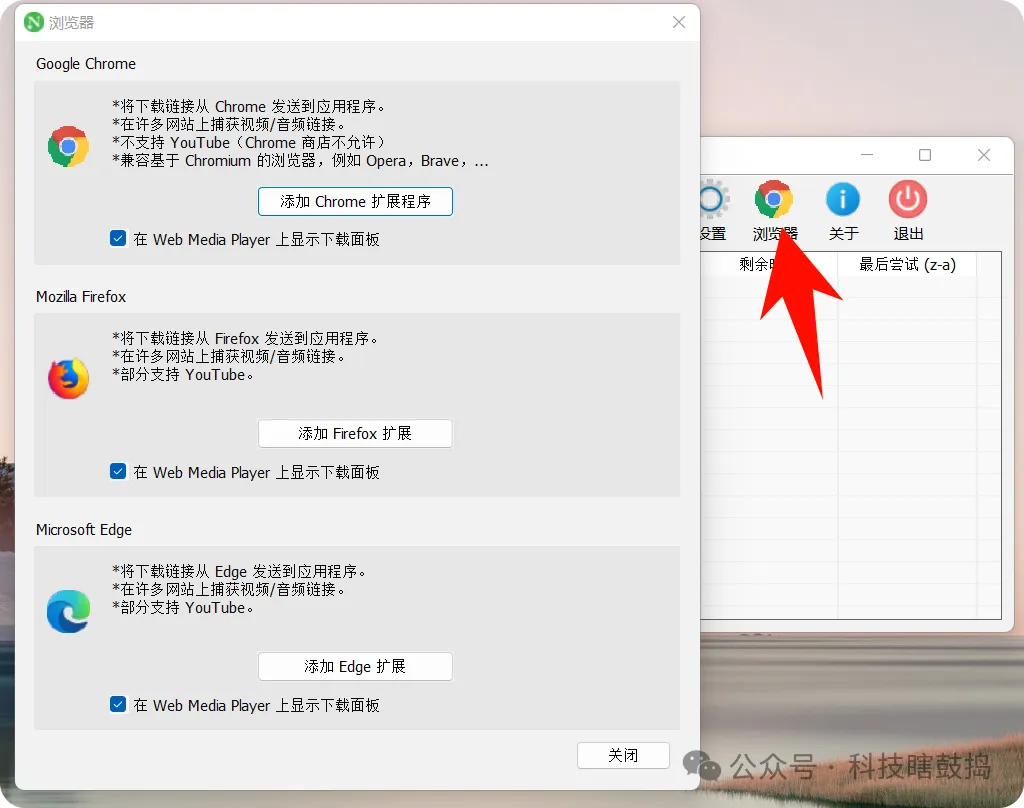Click the Microsoft Edge section heading
This screenshot has width=1024, height=808.
pyautogui.click(x=84, y=530)
